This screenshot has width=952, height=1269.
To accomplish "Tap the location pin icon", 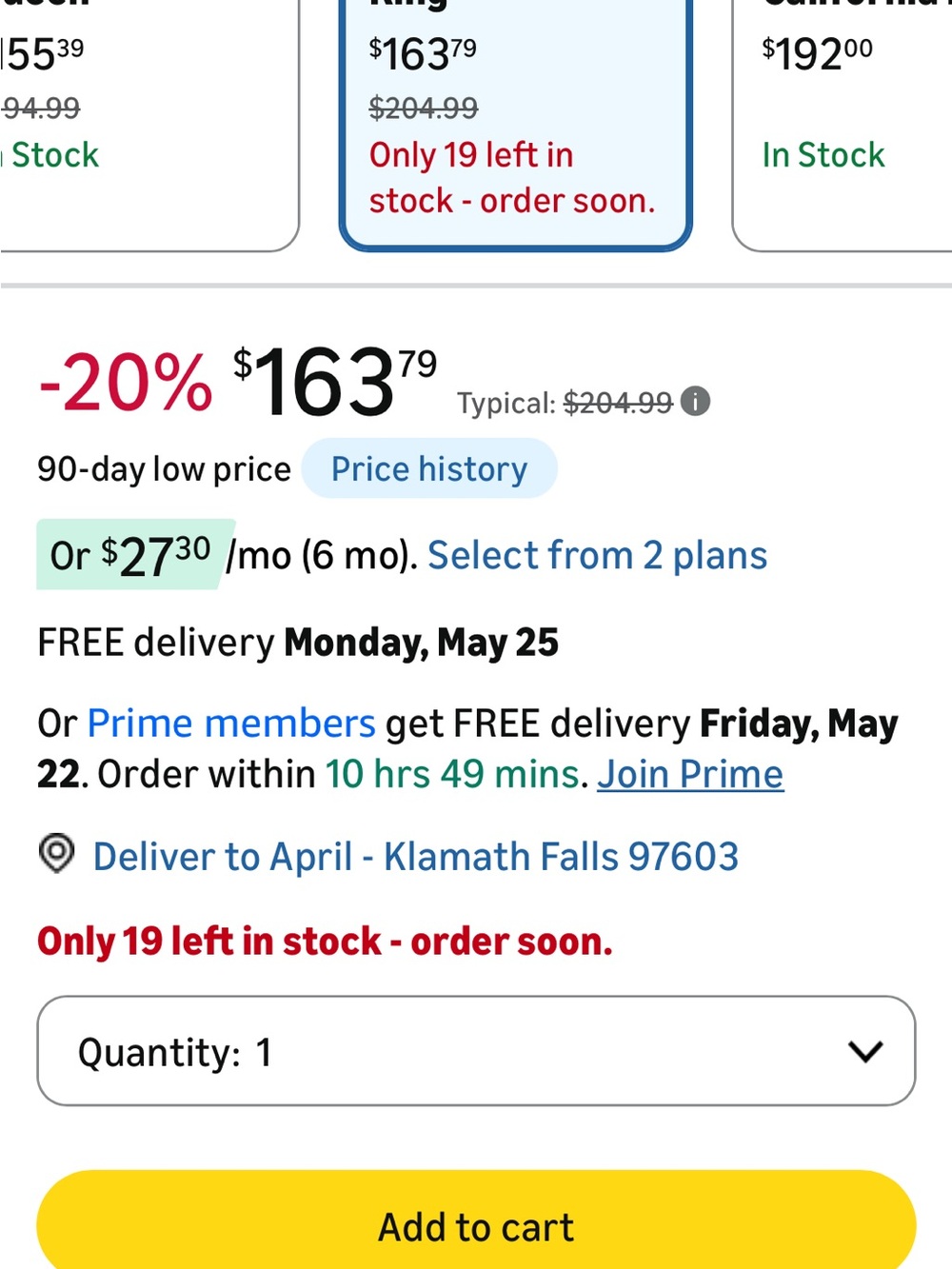I will 56,853.
